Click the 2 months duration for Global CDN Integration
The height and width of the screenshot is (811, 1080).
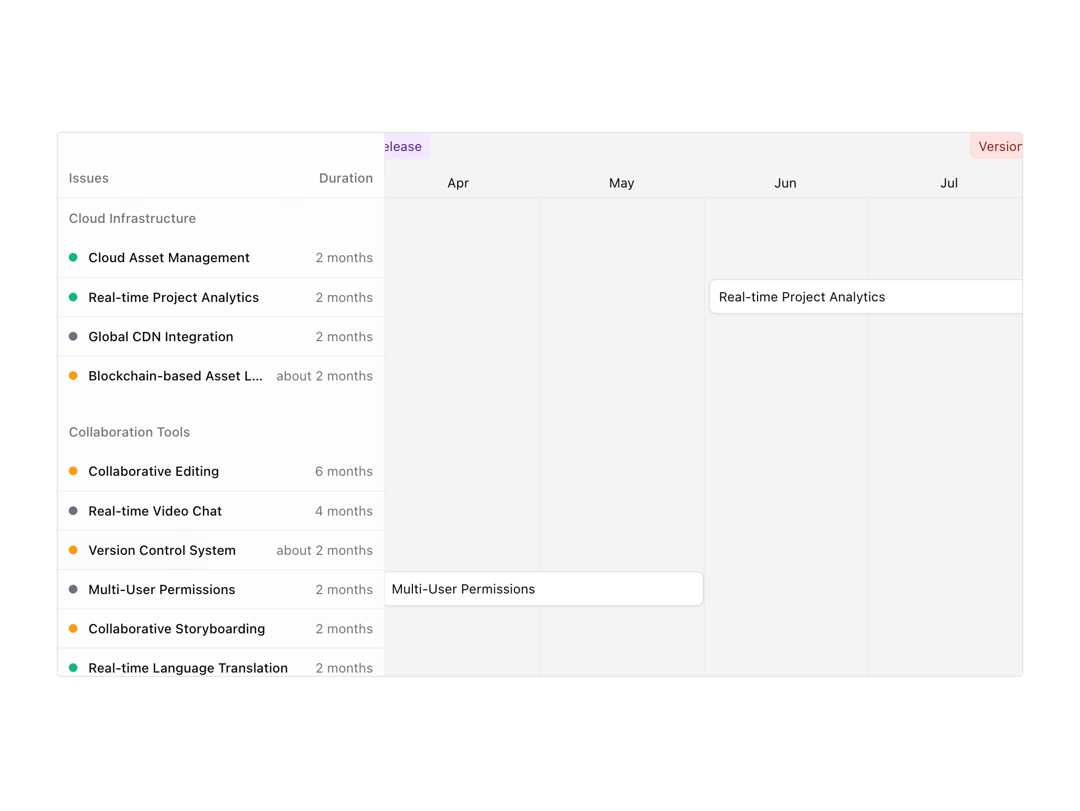(x=344, y=337)
